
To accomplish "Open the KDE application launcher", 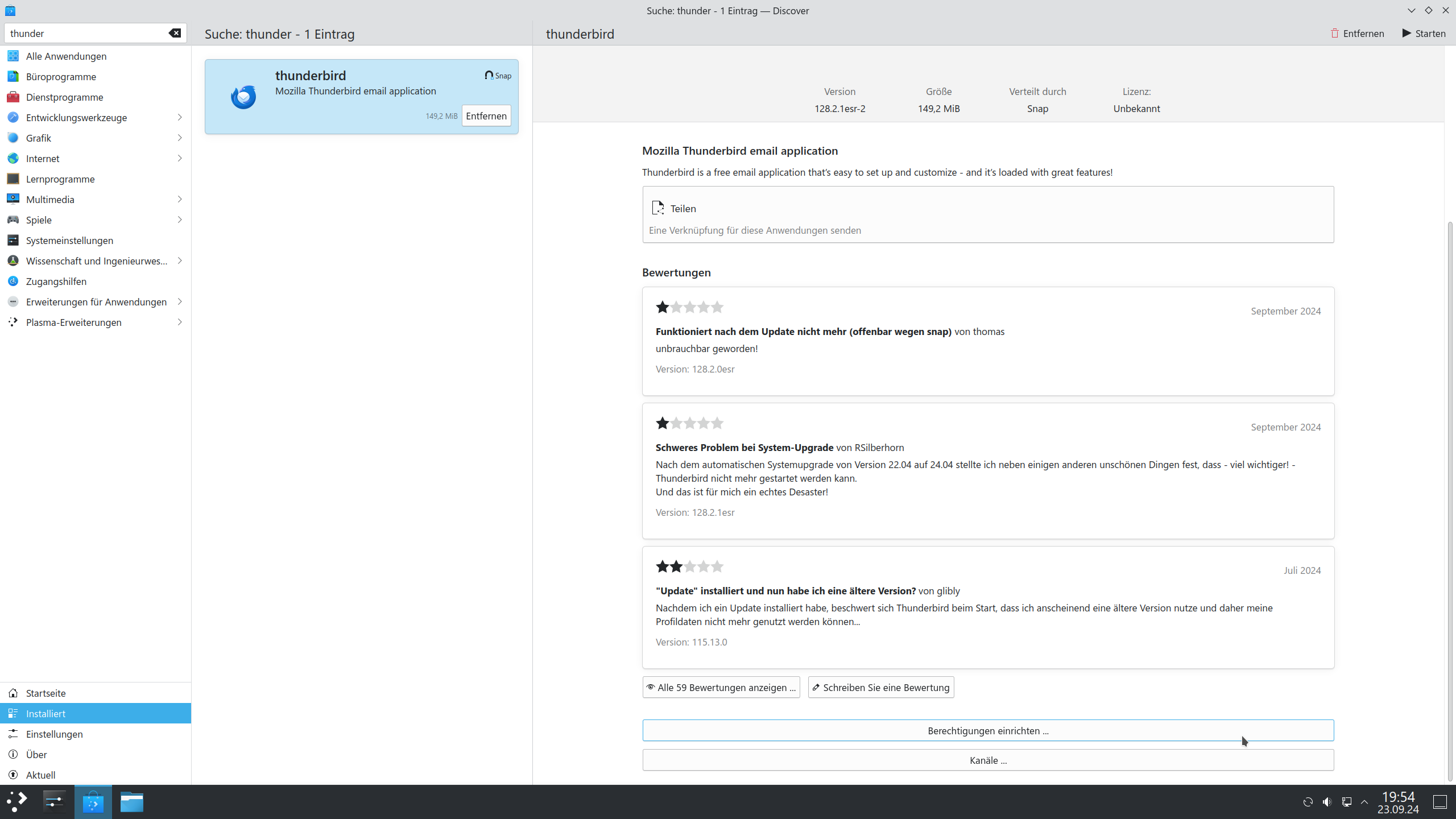I will click(x=17, y=802).
